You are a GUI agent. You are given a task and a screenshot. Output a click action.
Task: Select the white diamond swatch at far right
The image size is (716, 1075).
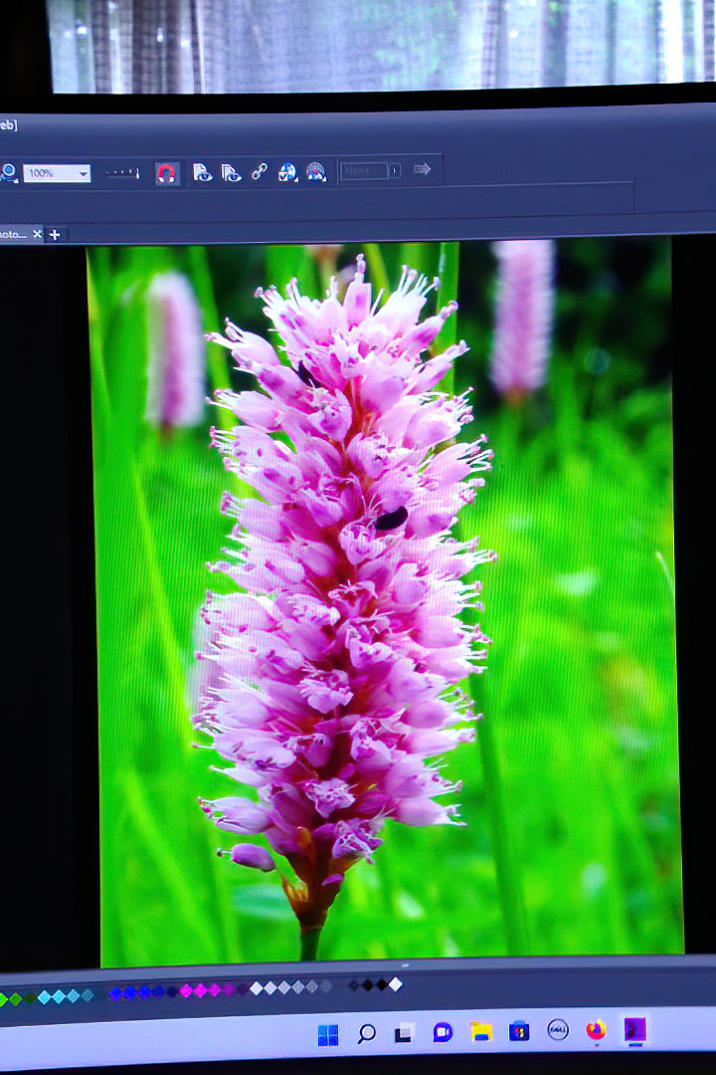tap(395, 985)
